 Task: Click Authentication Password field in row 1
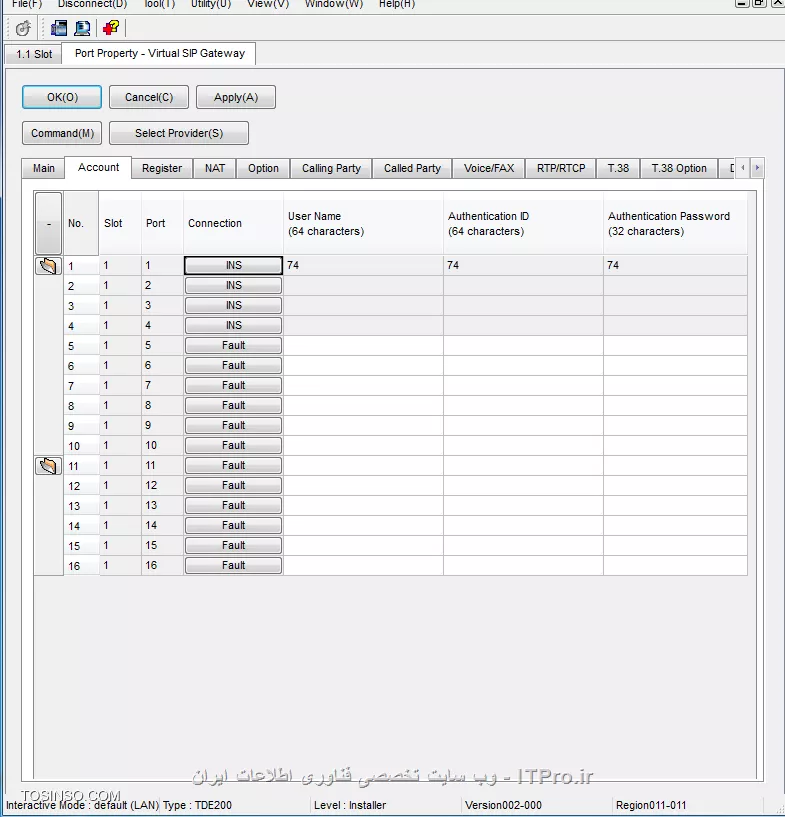pos(675,265)
